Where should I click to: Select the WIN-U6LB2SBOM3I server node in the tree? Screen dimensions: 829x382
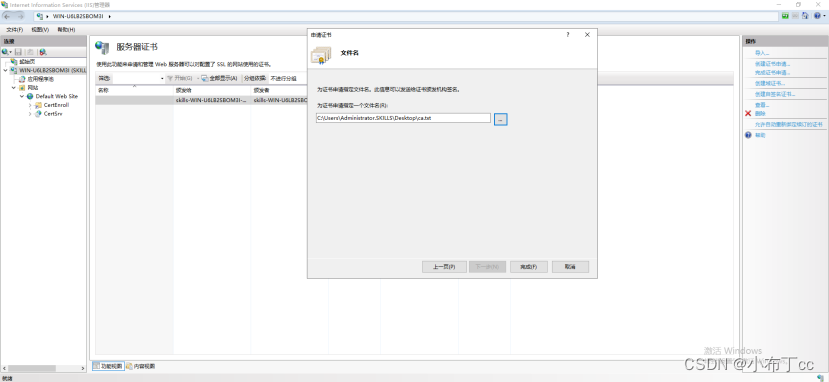pyautogui.click(x=52, y=70)
